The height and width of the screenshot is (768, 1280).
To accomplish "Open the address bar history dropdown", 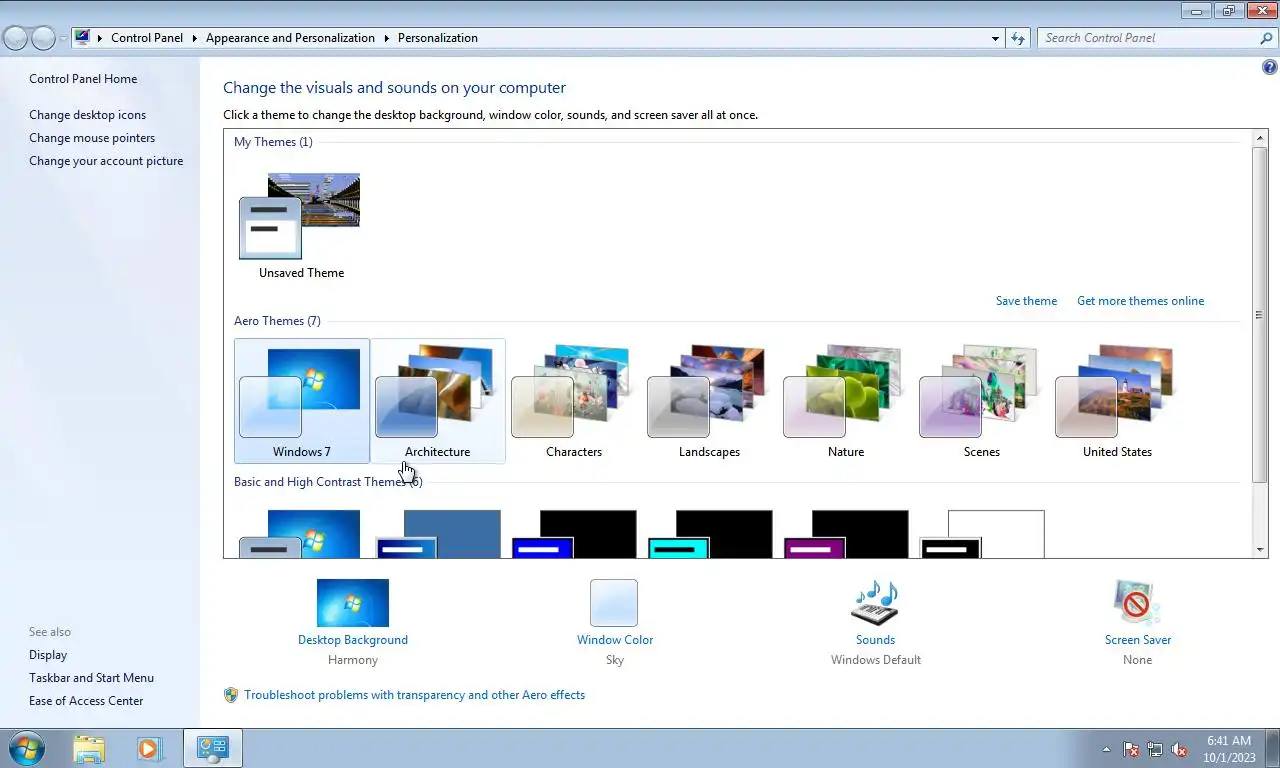I will (995, 38).
